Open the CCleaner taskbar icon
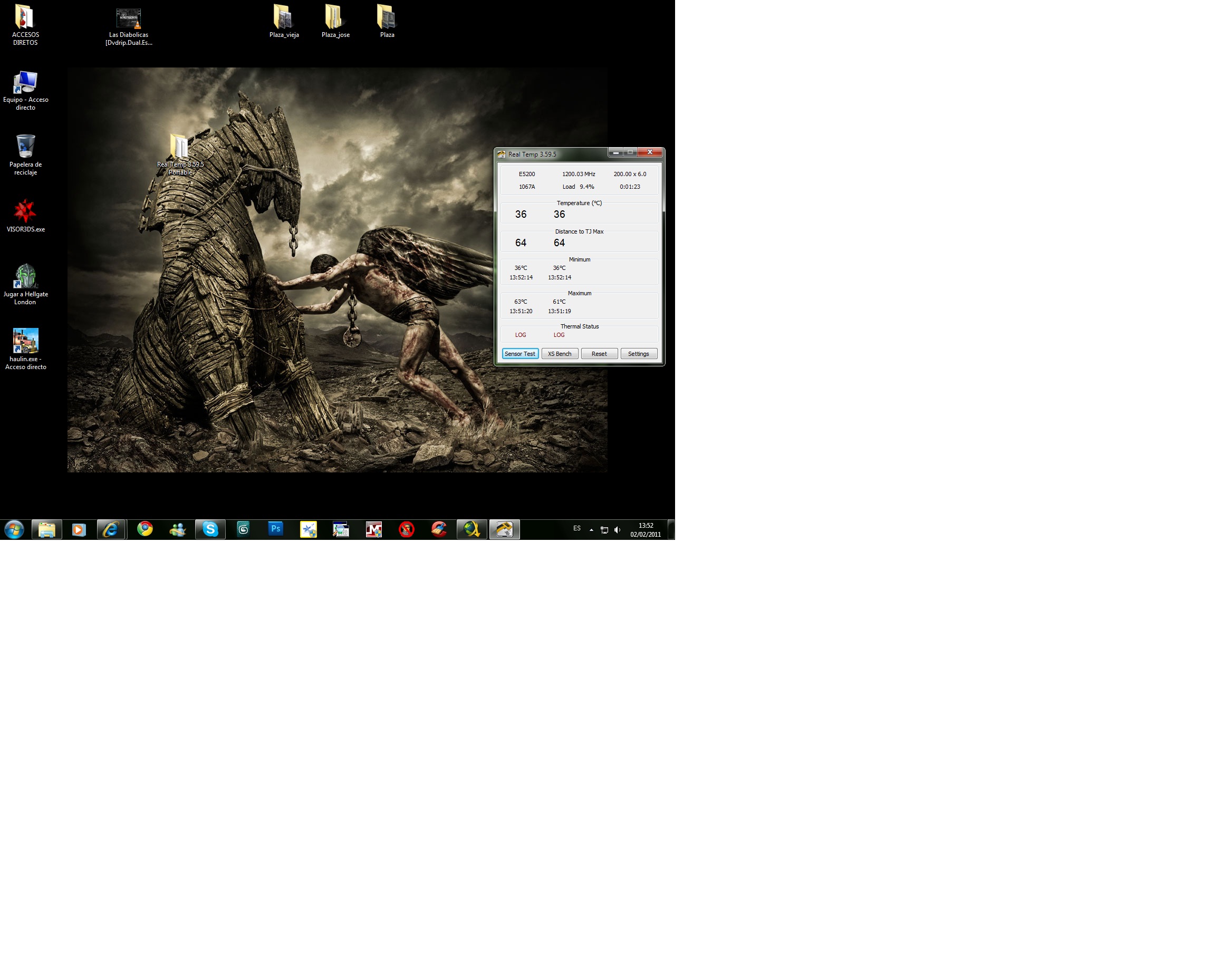Viewport: 1232px width, 968px height. [439, 529]
